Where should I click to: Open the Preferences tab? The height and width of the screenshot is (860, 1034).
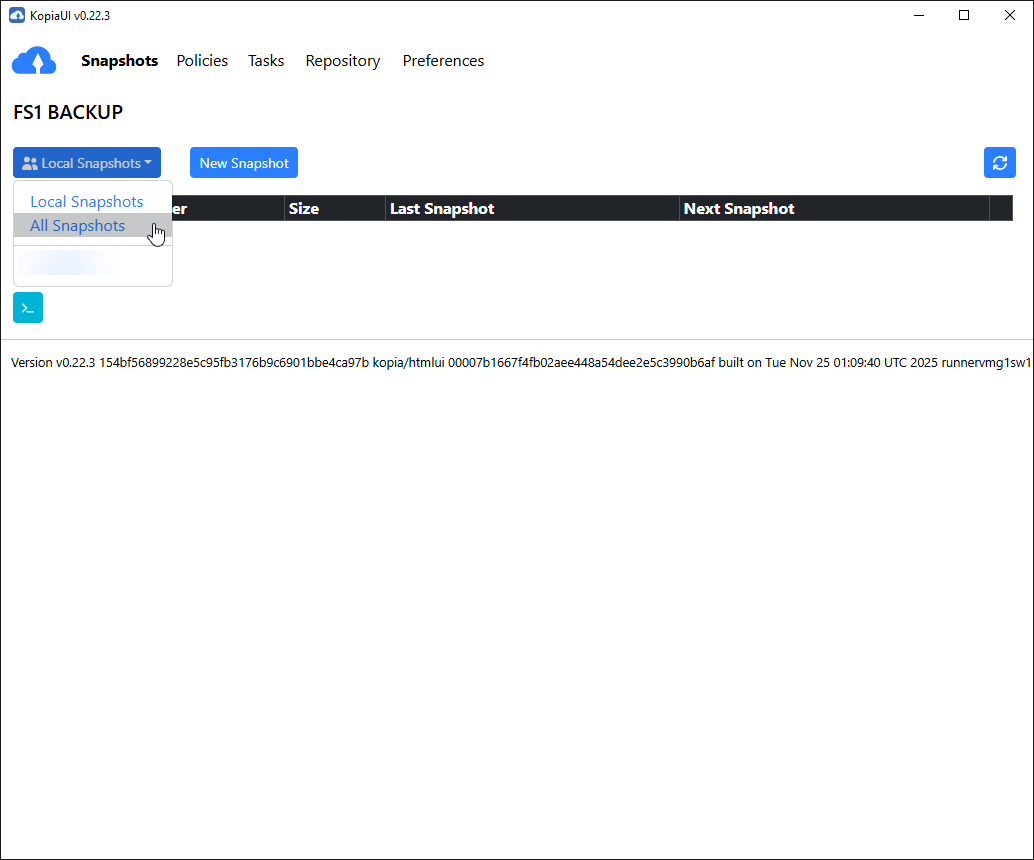[x=443, y=61]
